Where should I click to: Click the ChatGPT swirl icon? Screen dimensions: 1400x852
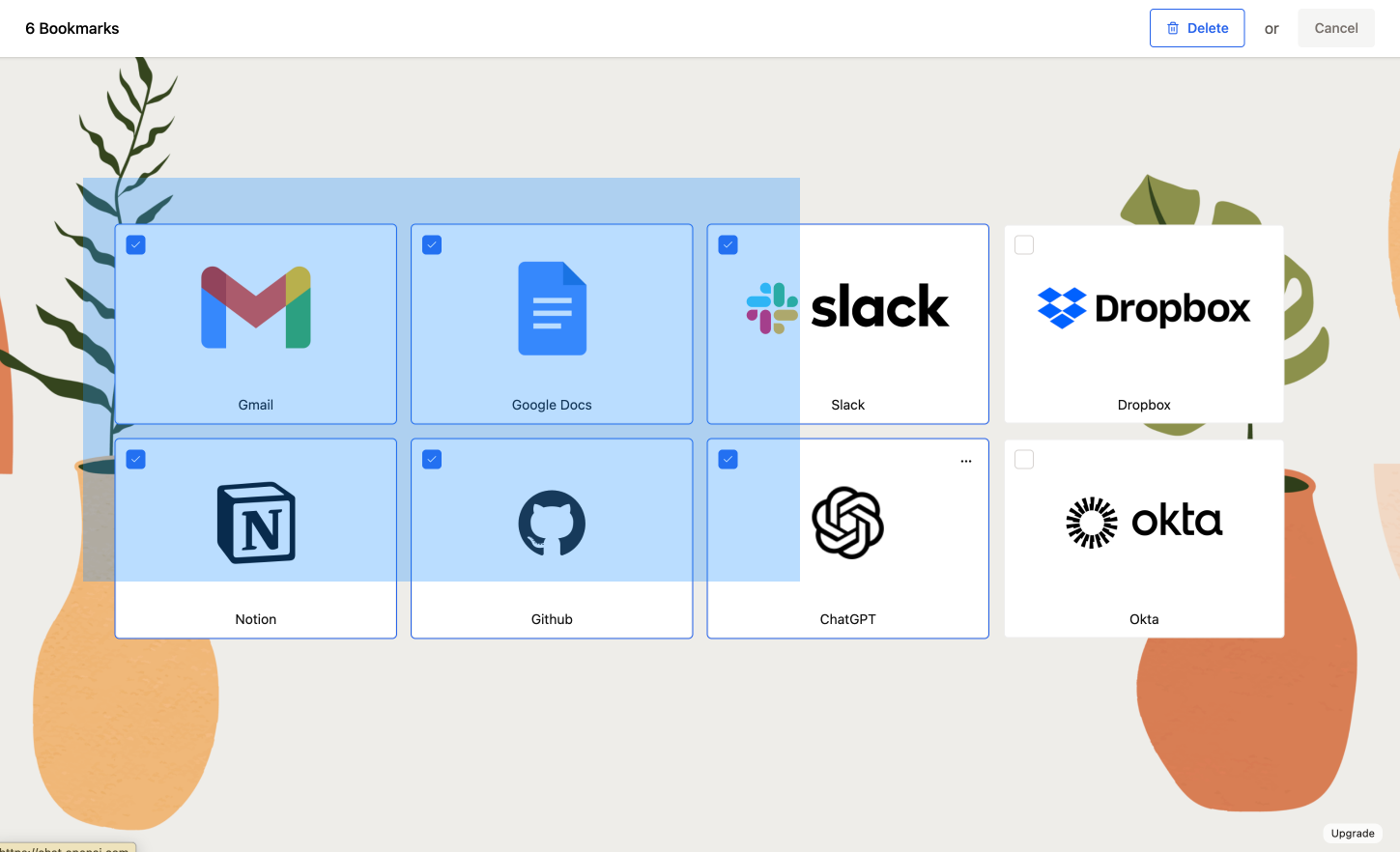pyautogui.click(x=847, y=522)
